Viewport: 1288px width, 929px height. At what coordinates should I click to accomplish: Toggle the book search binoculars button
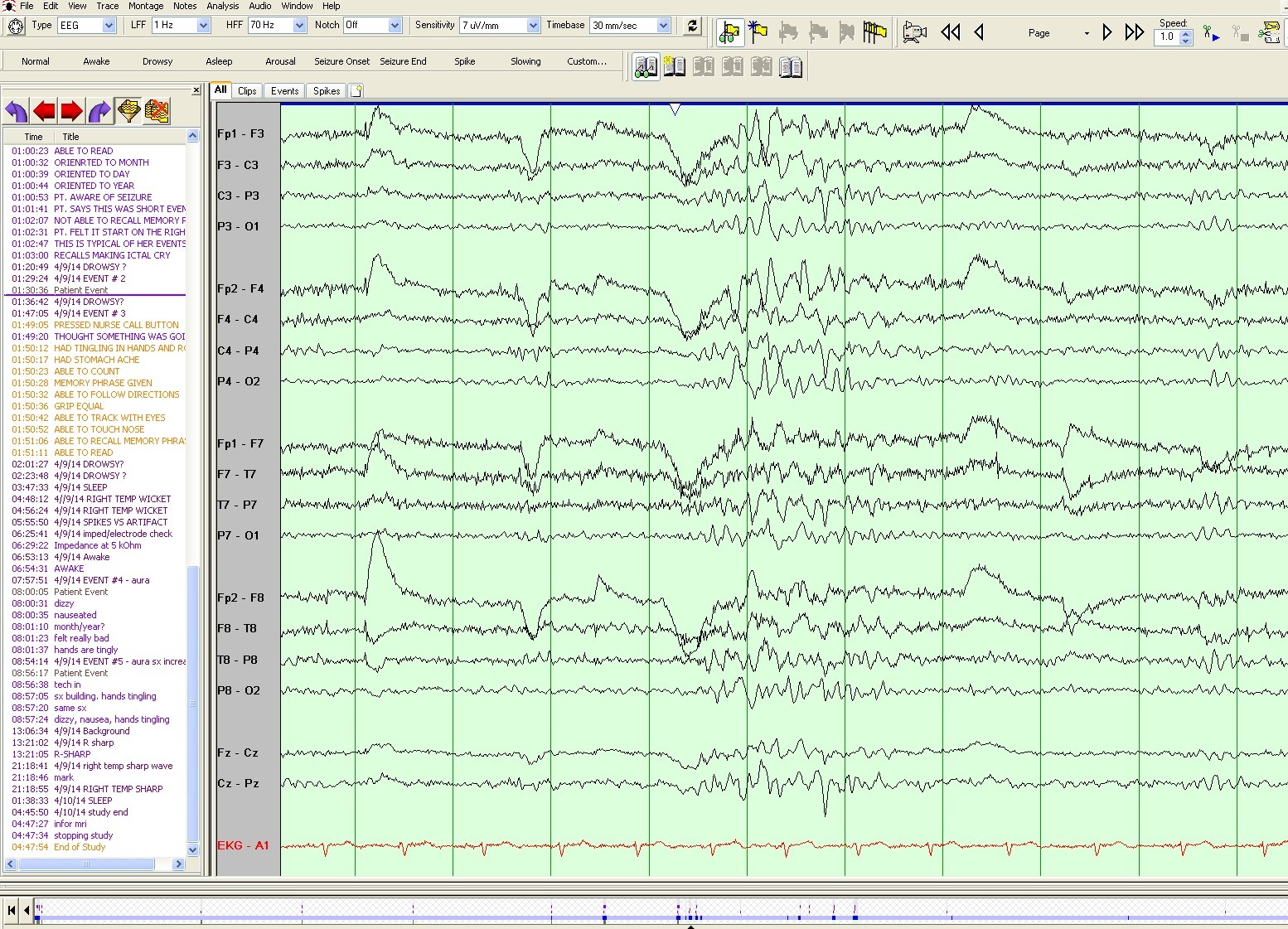(646, 67)
